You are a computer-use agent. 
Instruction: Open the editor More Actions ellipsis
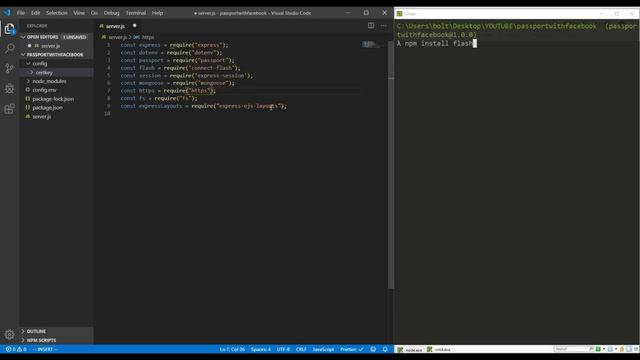(x=383, y=25)
